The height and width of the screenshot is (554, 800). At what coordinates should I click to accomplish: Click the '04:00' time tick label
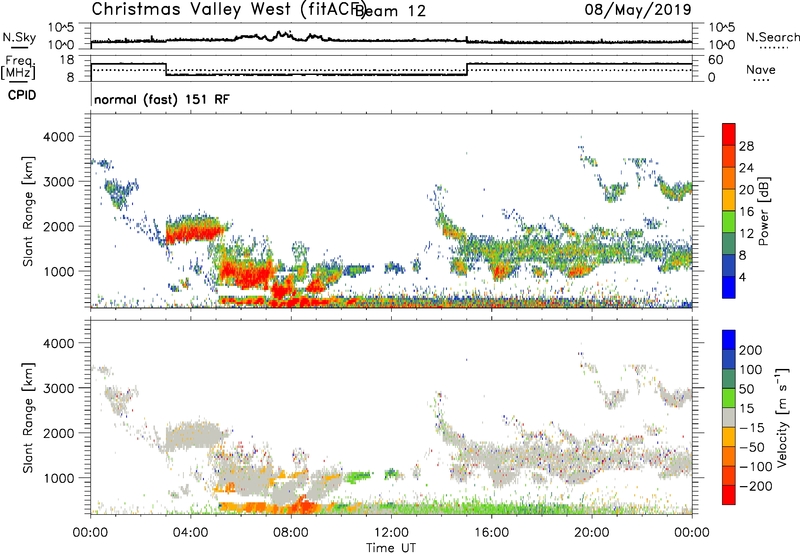tap(191, 533)
